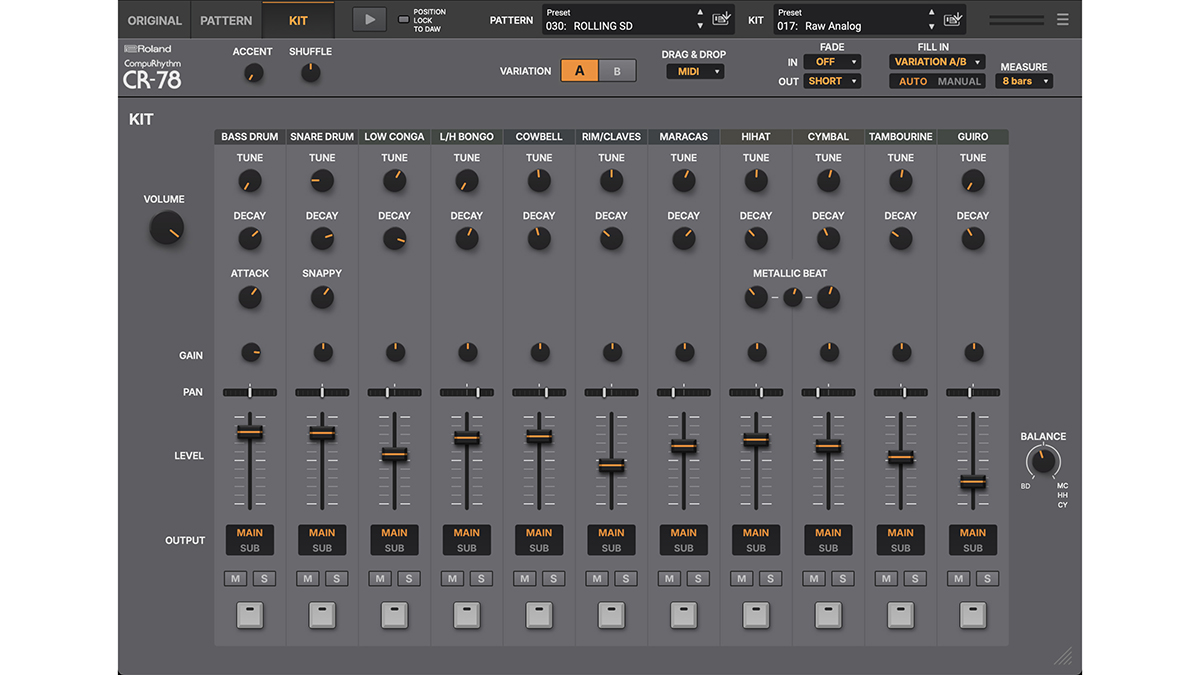Open the Fade In OFF dropdown
The width and height of the screenshot is (1200, 675).
click(x=831, y=61)
